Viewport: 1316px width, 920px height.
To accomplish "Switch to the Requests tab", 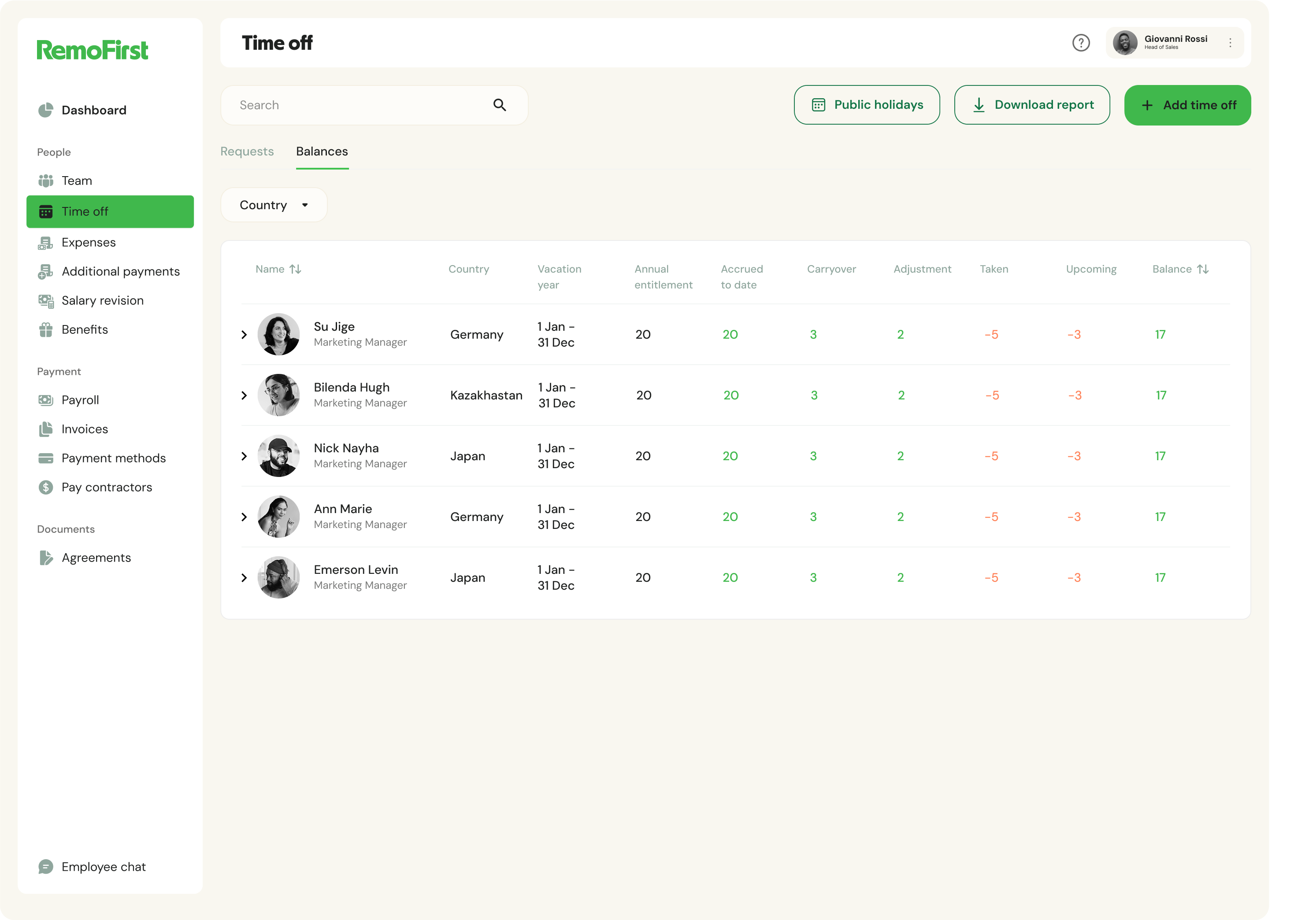I will [x=247, y=152].
